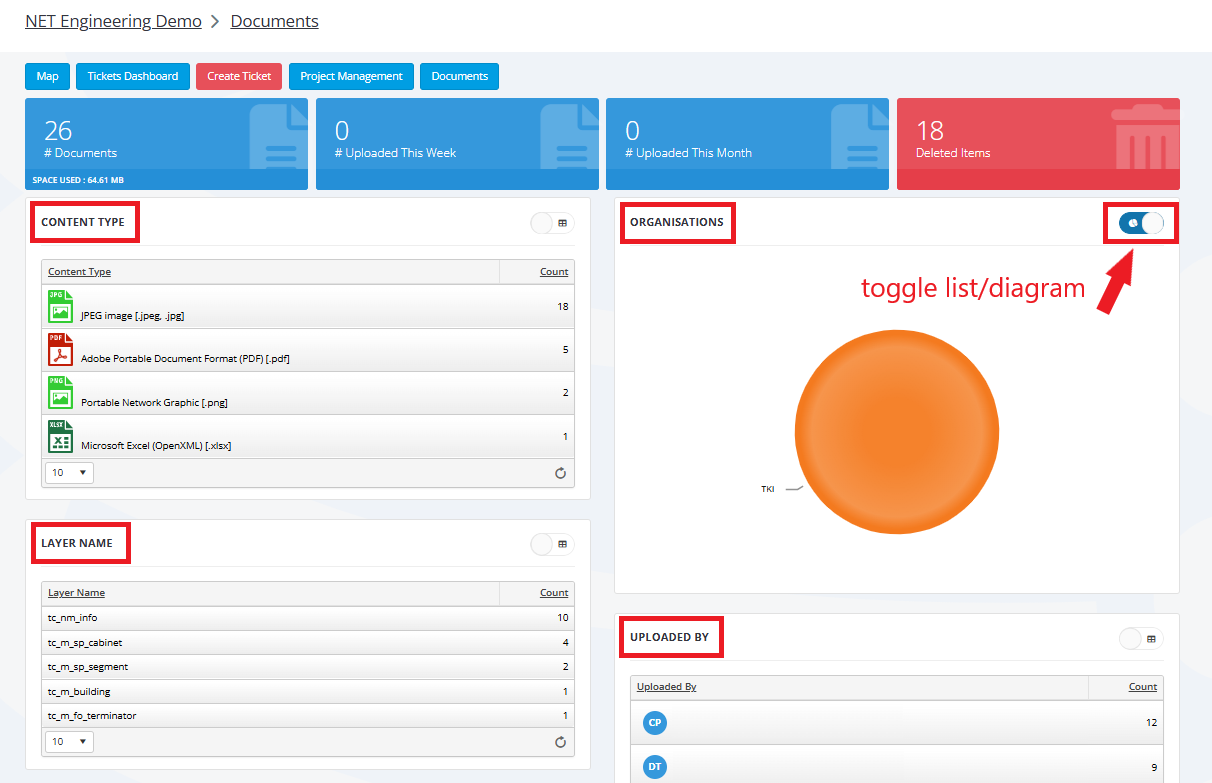This screenshot has height=783, width=1212.
Task: Click the PNG file type icon
Action: tap(60, 393)
